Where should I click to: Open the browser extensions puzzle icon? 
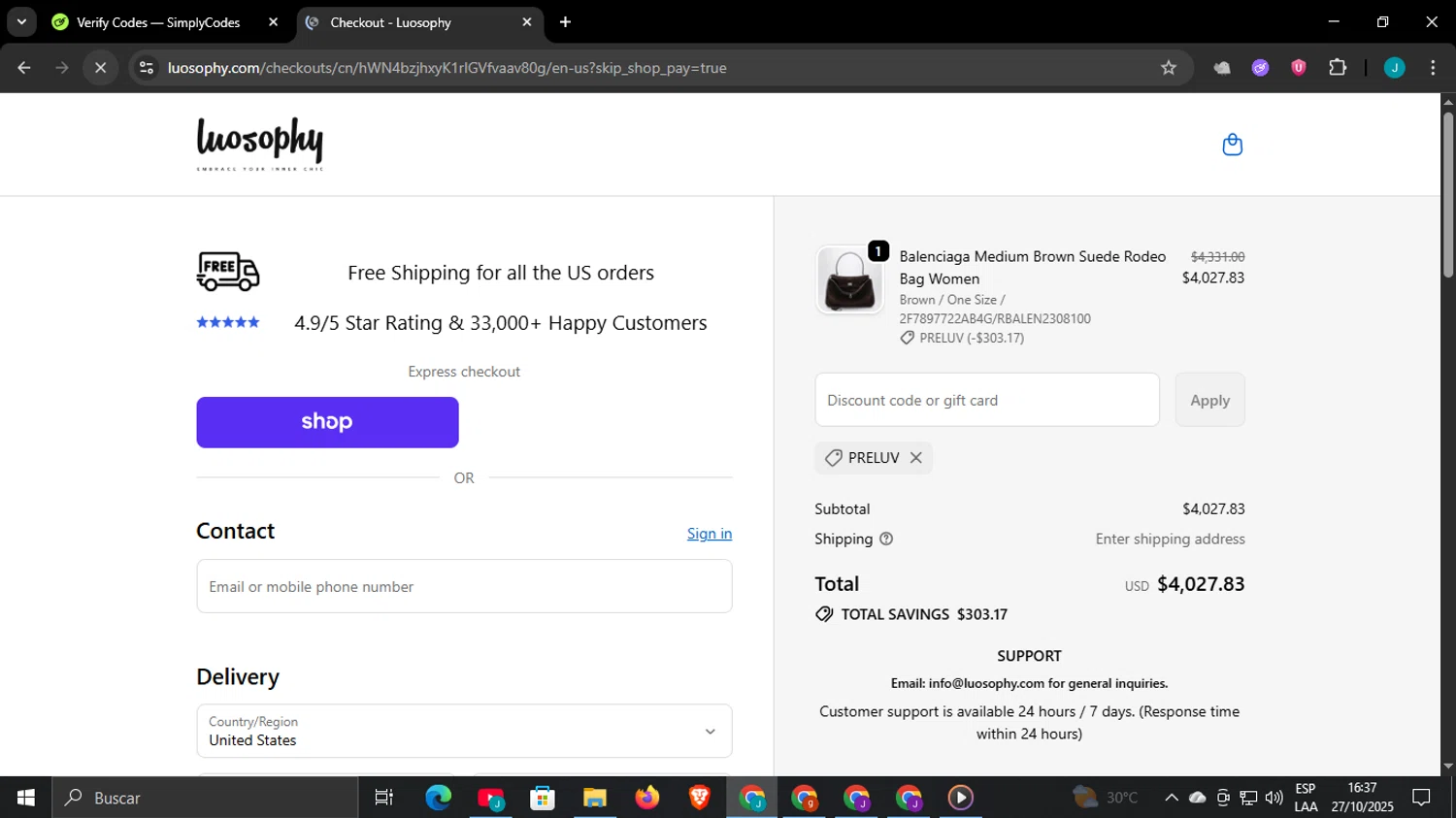1338,68
